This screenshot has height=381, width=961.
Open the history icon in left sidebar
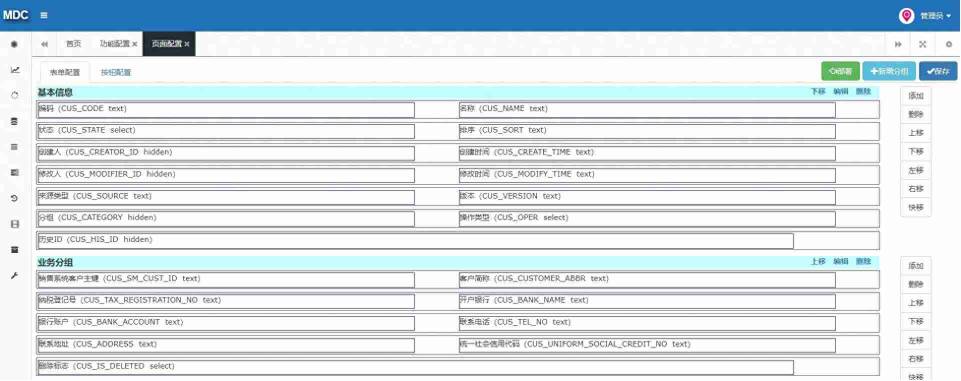coord(15,198)
